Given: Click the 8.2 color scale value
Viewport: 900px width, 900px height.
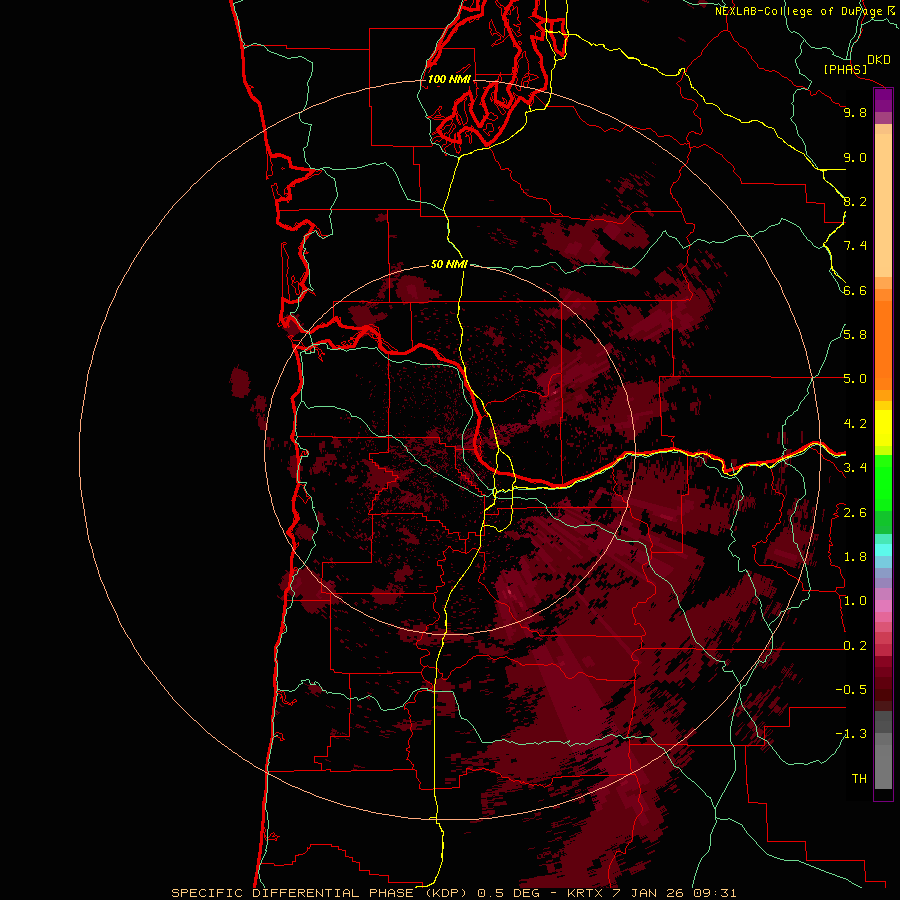Looking at the screenshot, I should point(855,201).
